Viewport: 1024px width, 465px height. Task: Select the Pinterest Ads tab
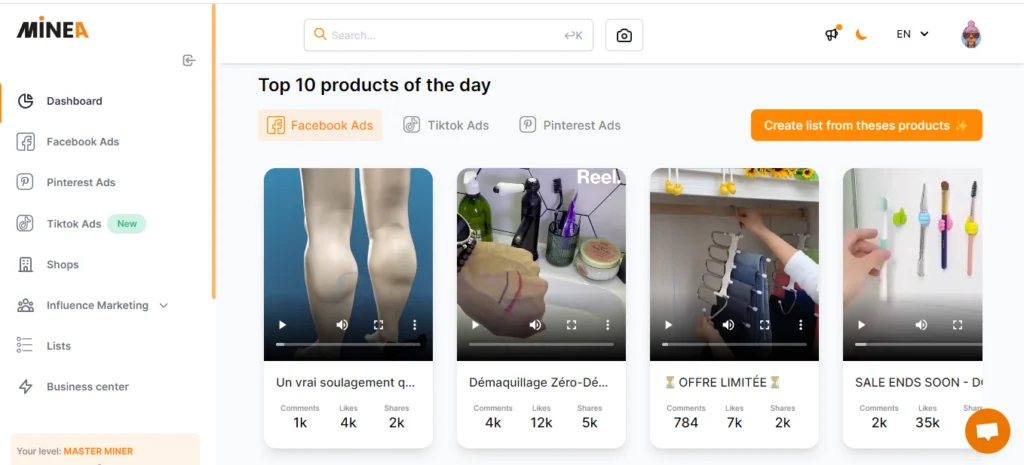570,125
